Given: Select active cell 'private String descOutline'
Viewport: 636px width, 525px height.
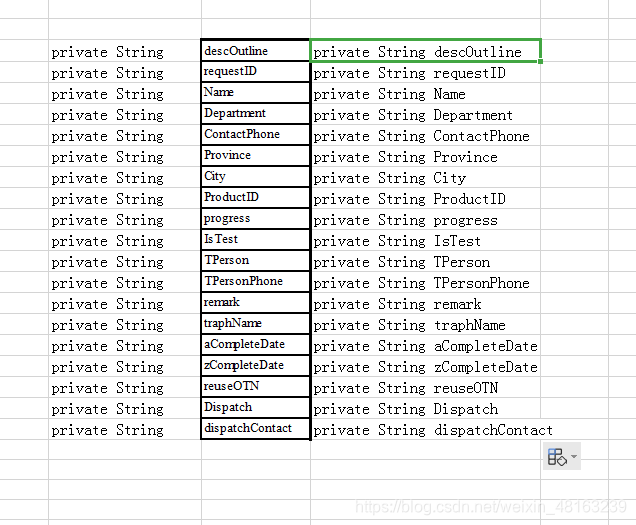Looking at the screenshot, I should pos(425,51).
